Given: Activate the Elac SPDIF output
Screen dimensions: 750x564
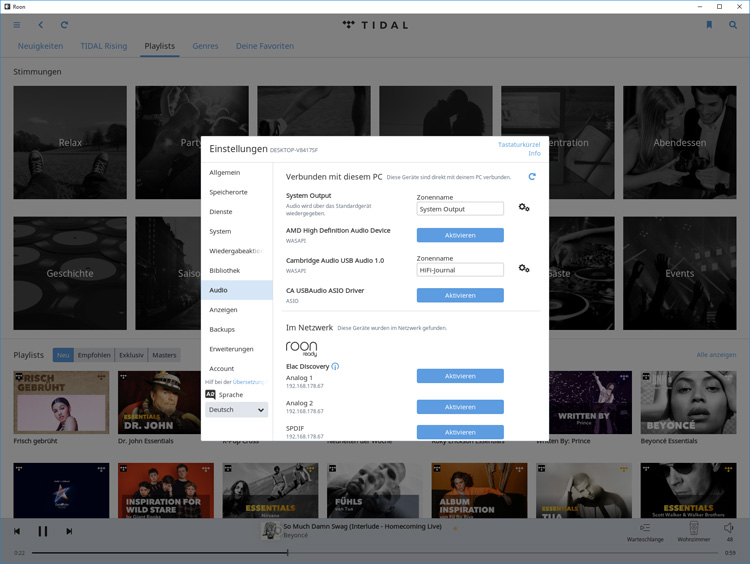Looking at the screenshot, I should [x=460, y=432].
